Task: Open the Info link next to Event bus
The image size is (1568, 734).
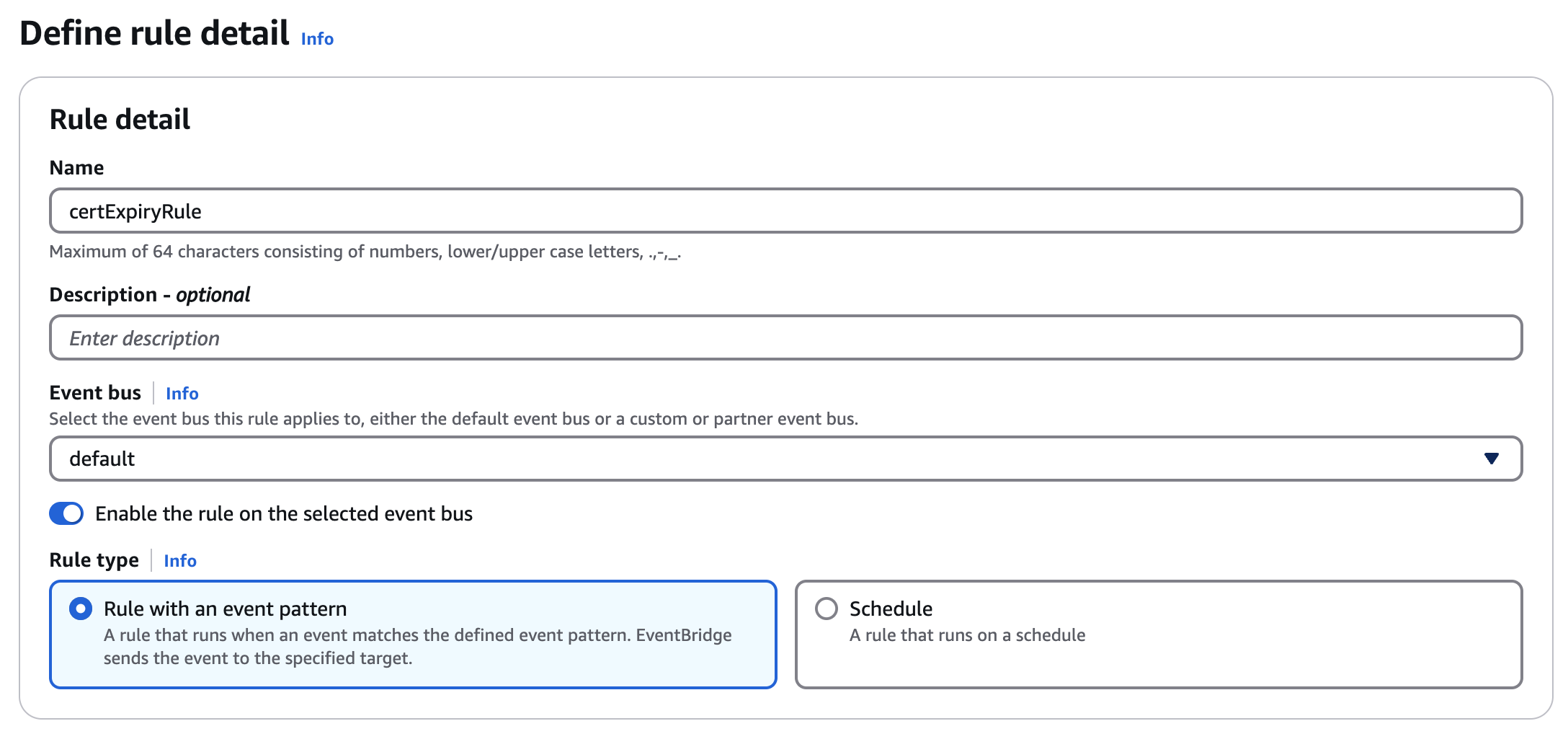Action: pyautogui.click(x=182, y=393)
